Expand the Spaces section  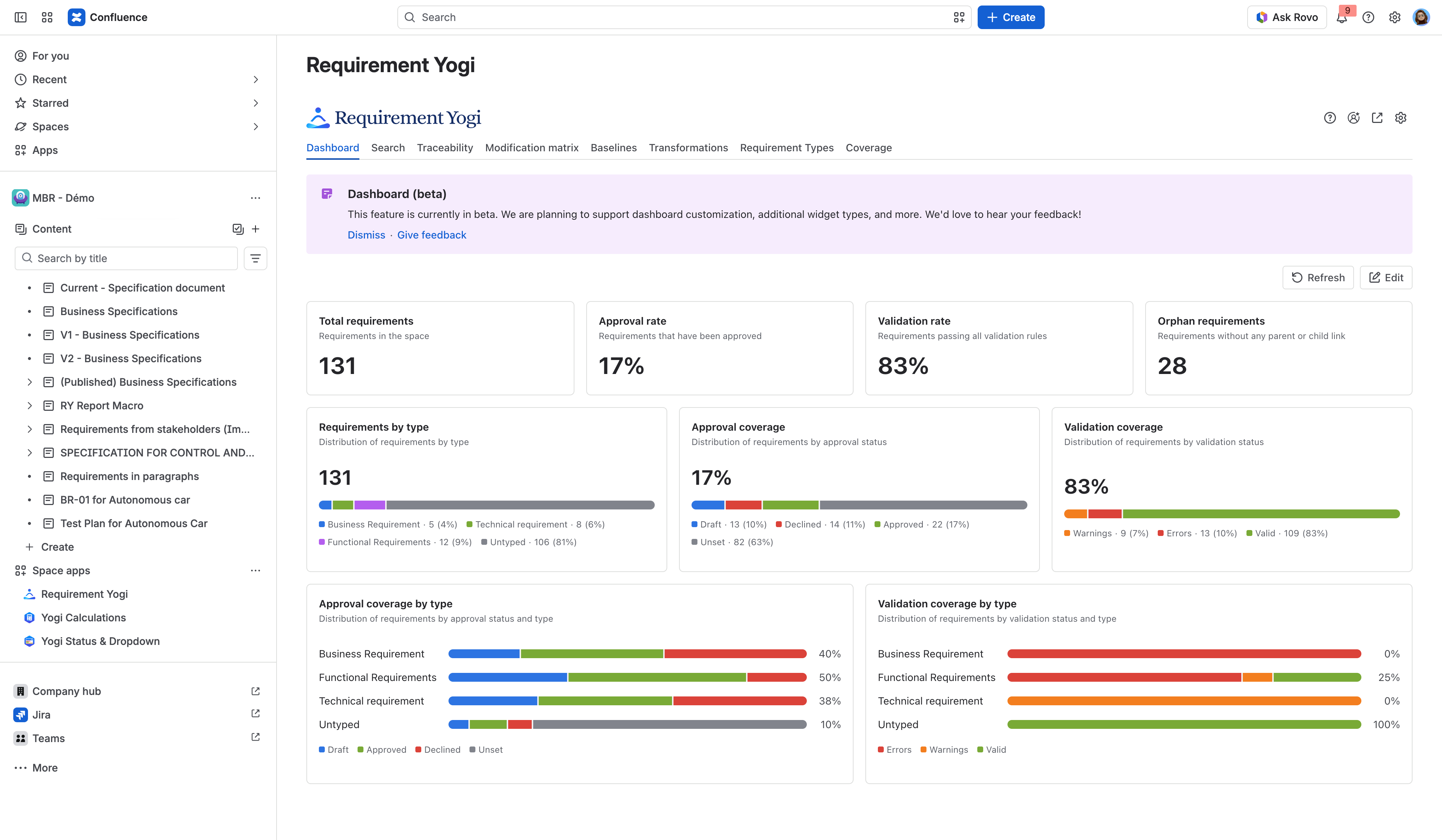click(x=255, y=127)
